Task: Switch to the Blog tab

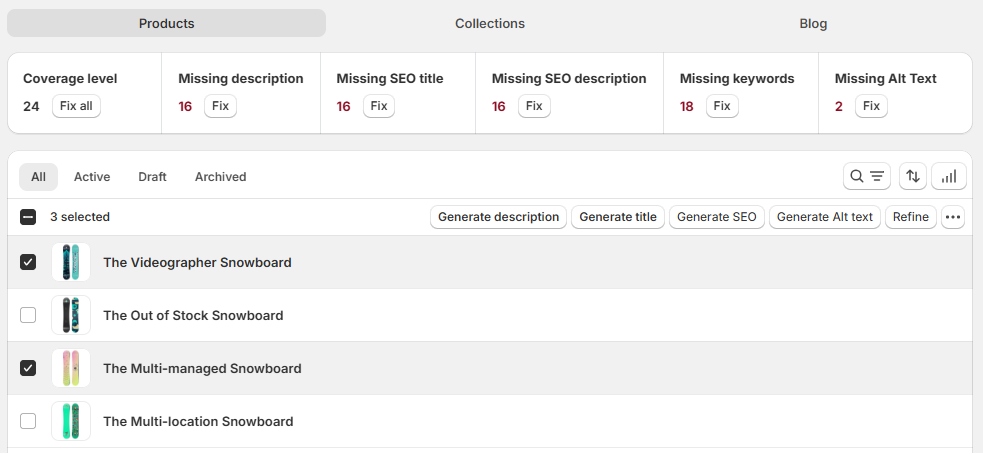Action: 813,23
